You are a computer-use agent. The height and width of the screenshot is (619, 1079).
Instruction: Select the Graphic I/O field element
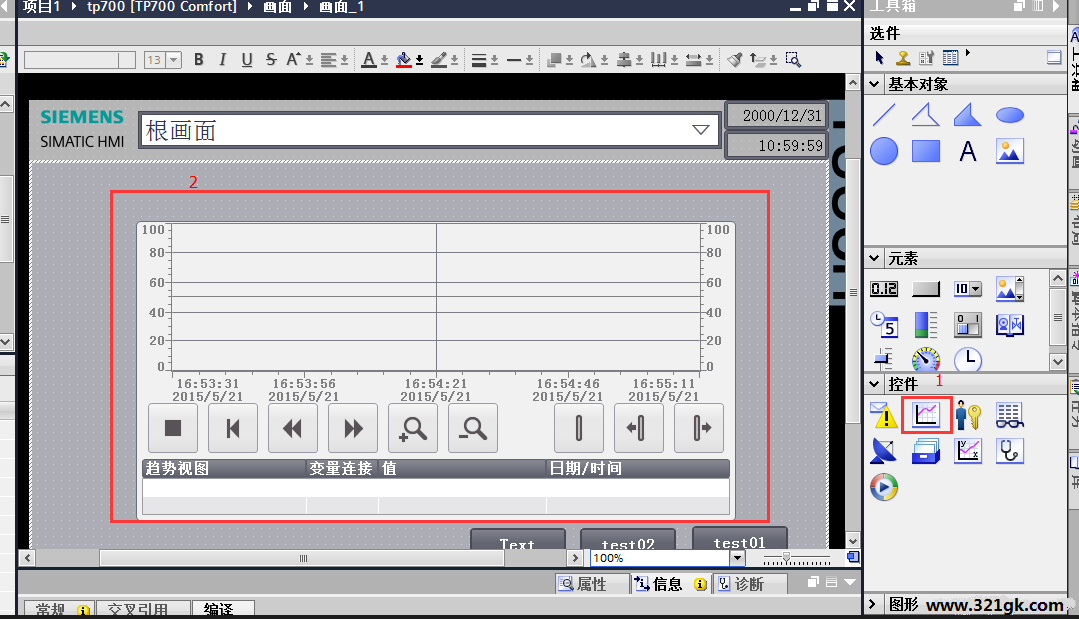pyautogui.click(x=1009, y=289)
